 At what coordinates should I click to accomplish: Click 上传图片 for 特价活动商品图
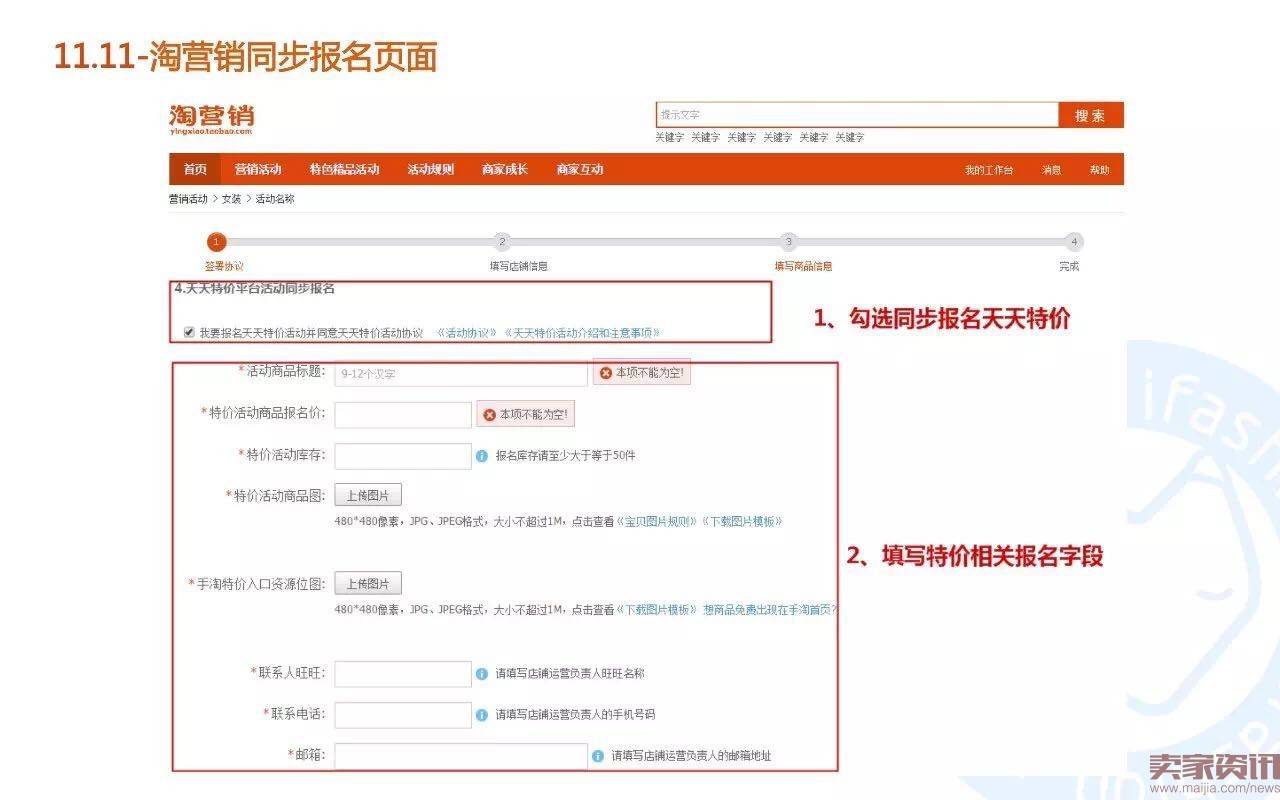368,496
